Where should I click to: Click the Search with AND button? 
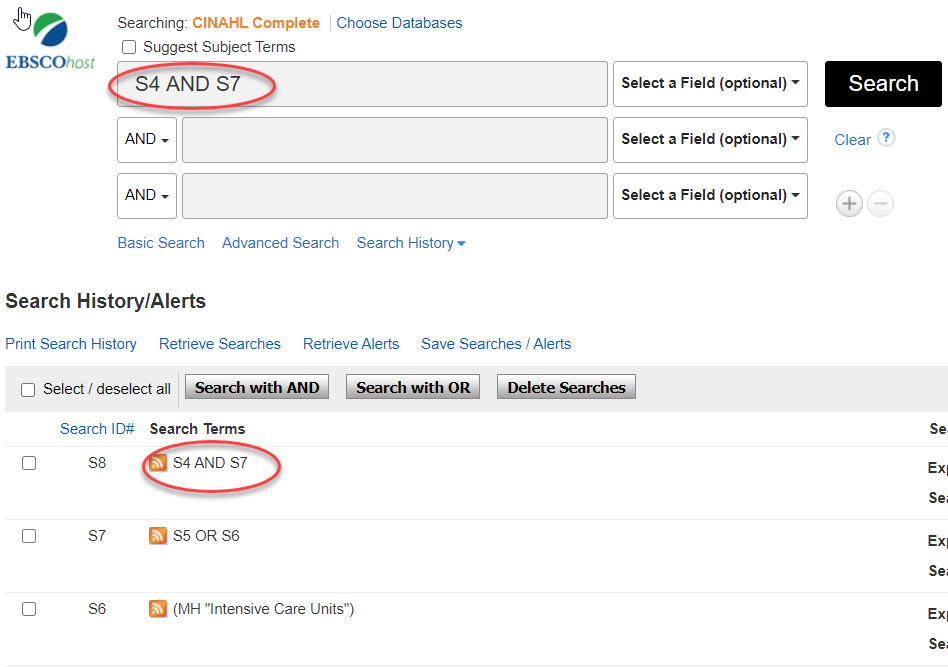(x=257, y=388)
